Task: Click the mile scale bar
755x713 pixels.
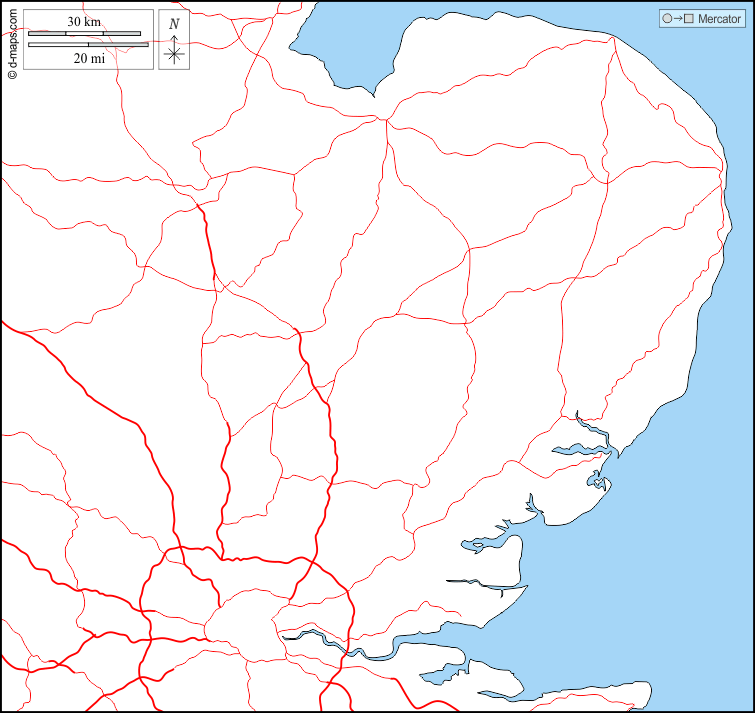Action: (x=88, y=44)
